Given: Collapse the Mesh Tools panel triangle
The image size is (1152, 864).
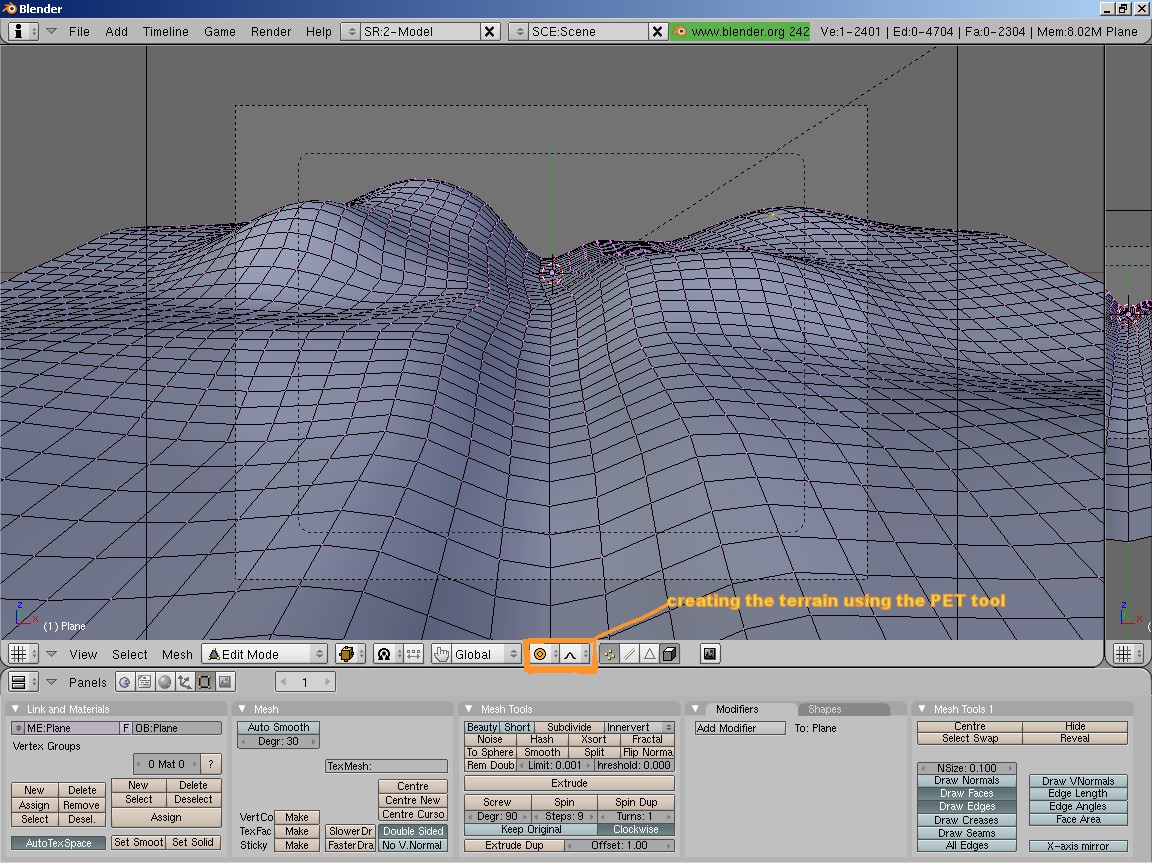Looking at the screenshot, I should point(470,709).
